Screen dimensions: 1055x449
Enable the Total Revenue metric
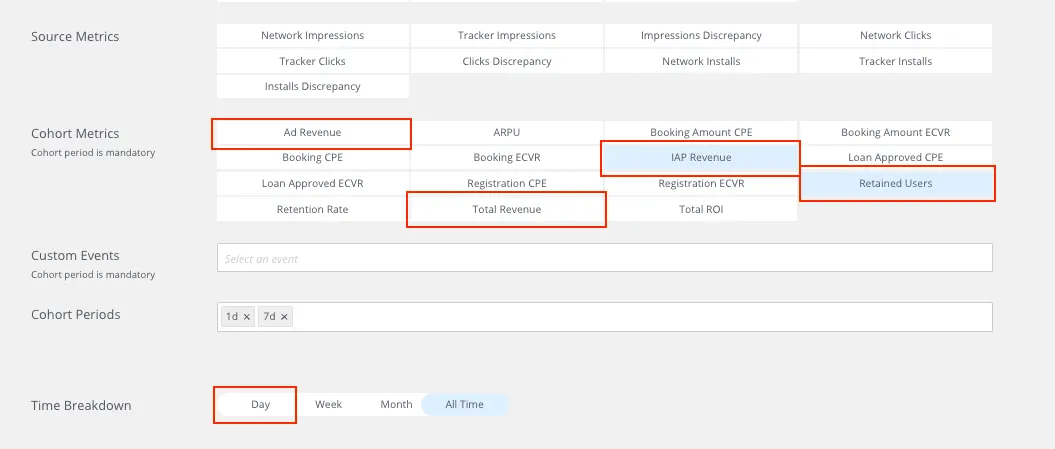point(506,210)
